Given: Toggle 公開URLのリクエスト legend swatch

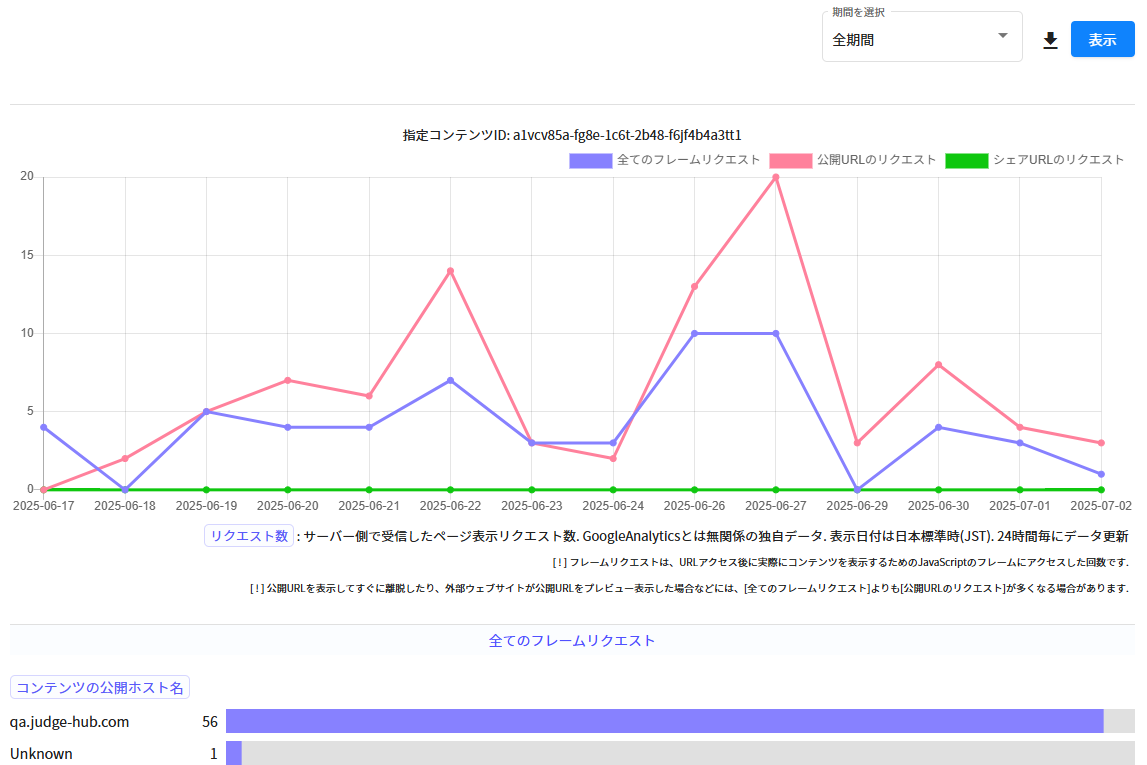Looking at the screenshot, I should point(791,160).
